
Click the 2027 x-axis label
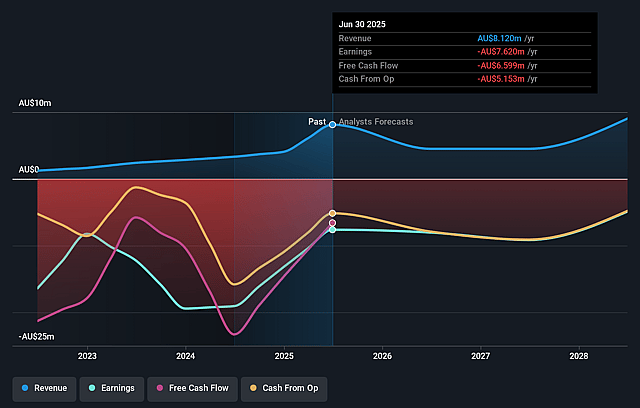480,356
